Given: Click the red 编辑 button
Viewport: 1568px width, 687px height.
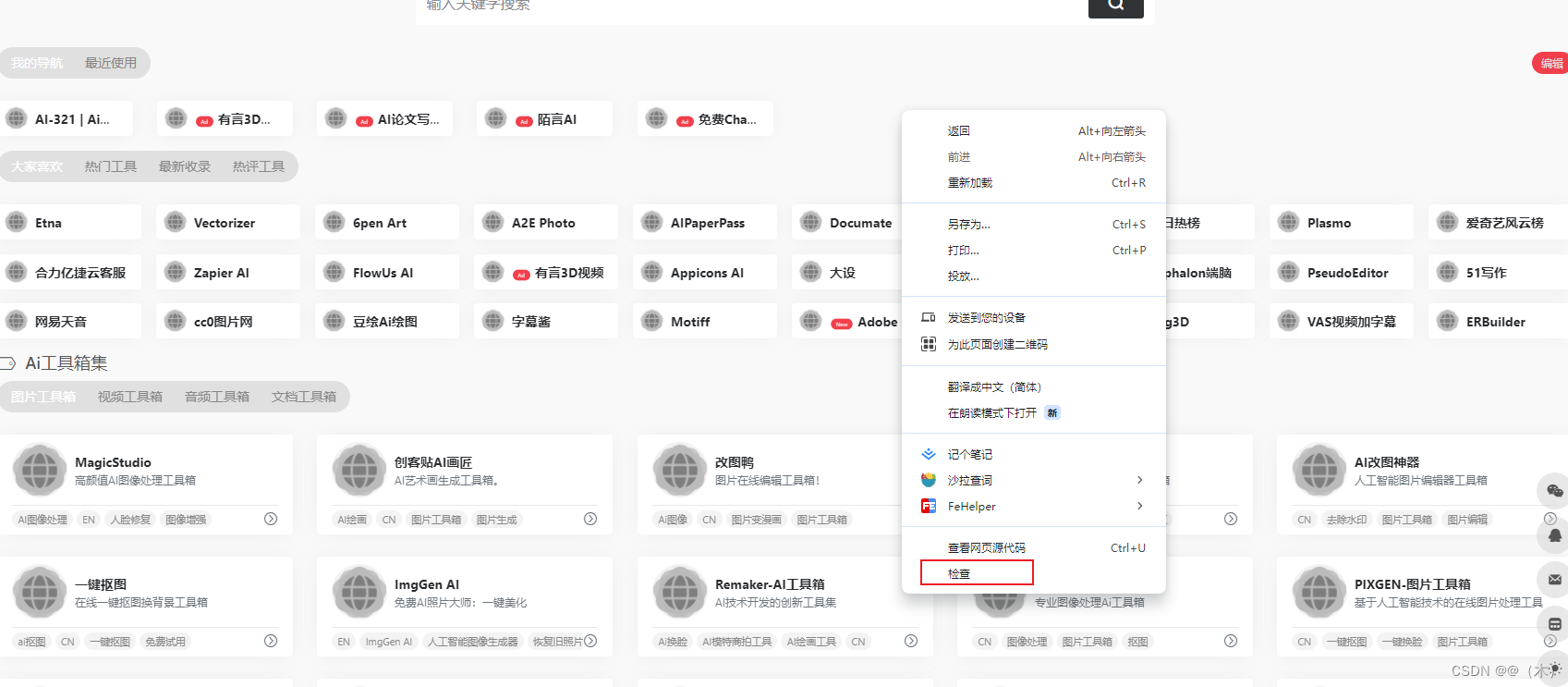Looking at the screenshot, I should (x=1551, y=63).
